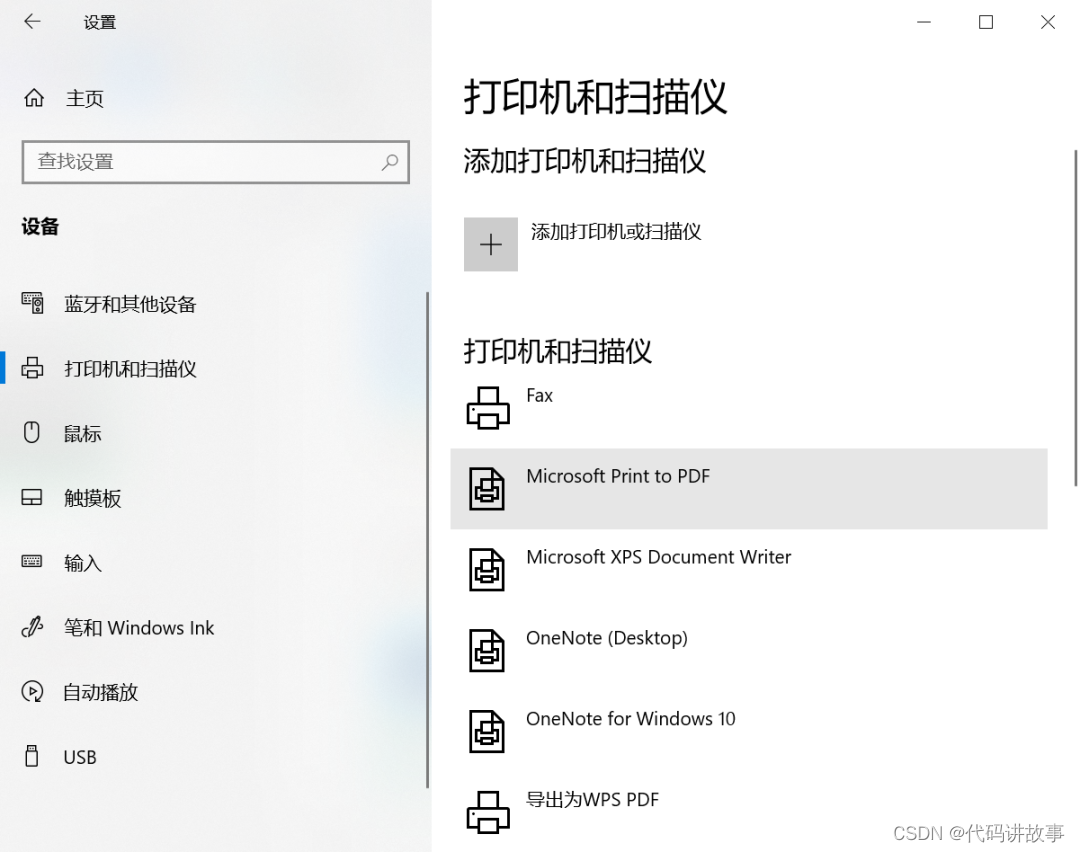This screenshot has height=852, width=1080.
Task: Select Microsoft Print to PDF text
Action: point(618,476)
